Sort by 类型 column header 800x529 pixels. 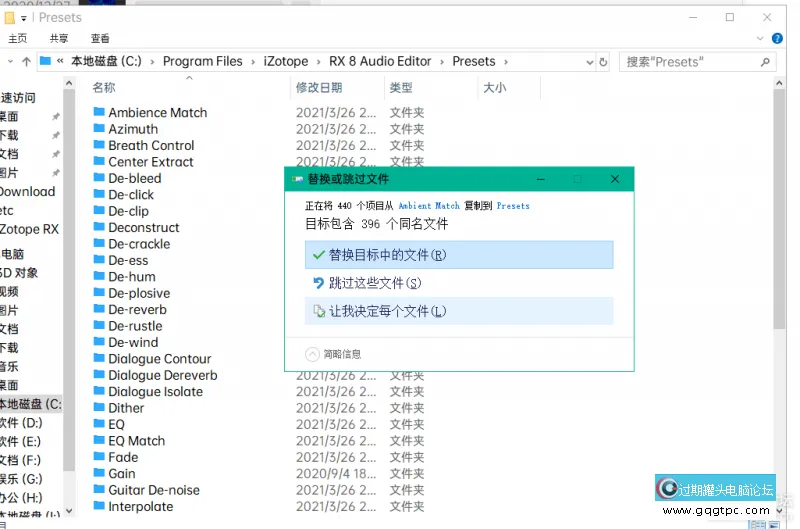pos(401,88)
